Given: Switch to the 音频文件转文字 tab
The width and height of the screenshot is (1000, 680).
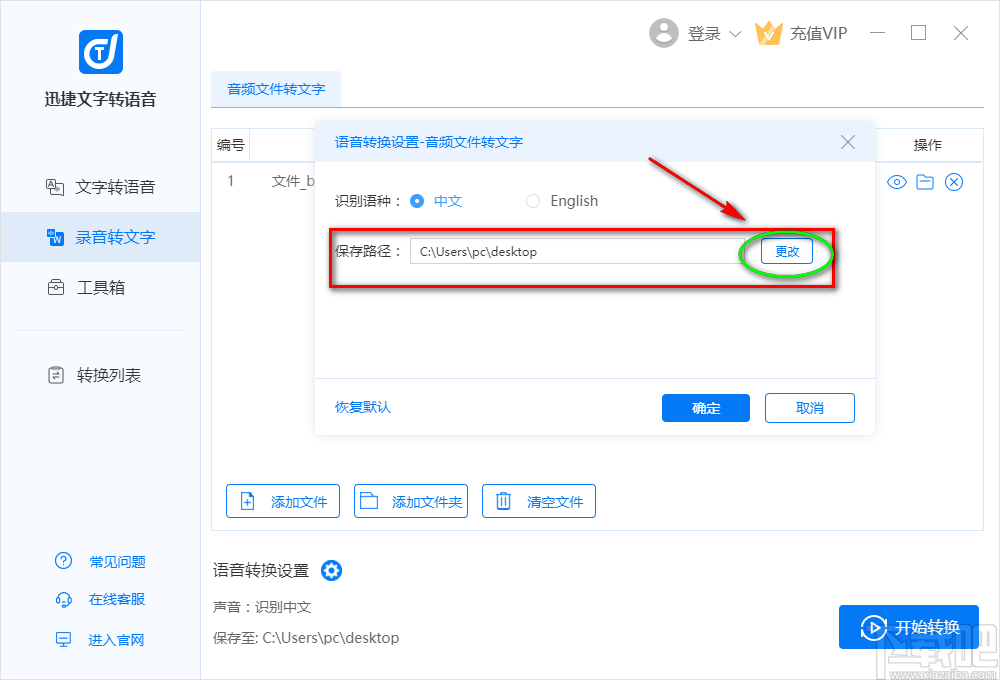Looking at the screenshot, I should coord(276,89).
